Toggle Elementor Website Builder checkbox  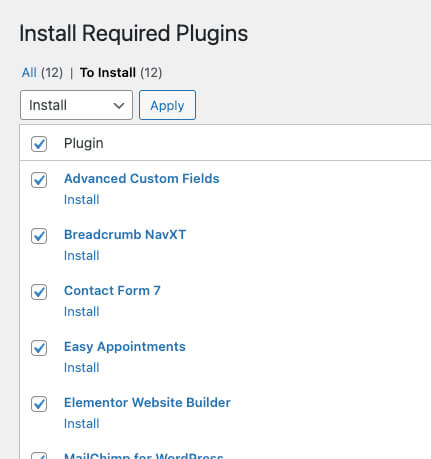(x=39, y=404)
